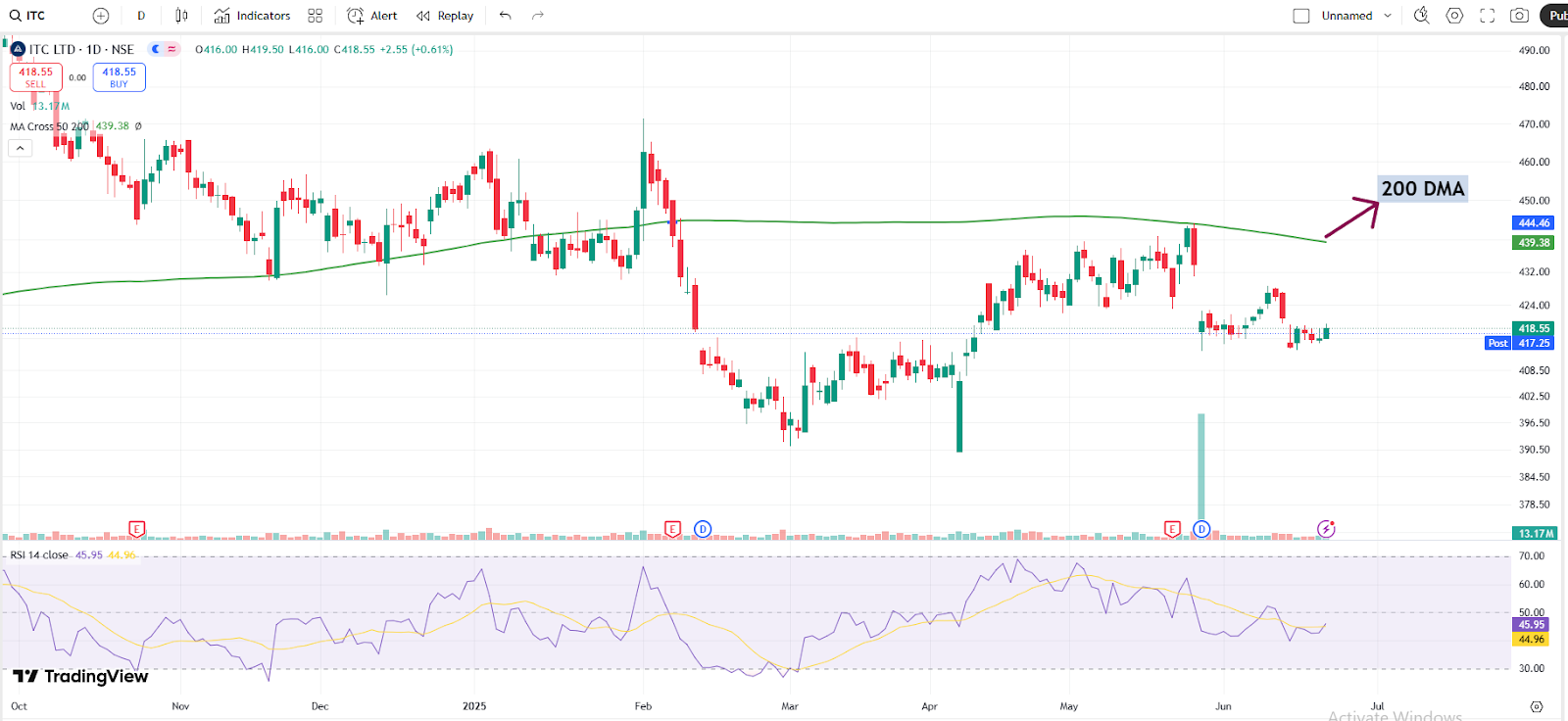Click the layout setup square icon
Viewport: 1568px width, 721px height.
tap(1301, 16)
